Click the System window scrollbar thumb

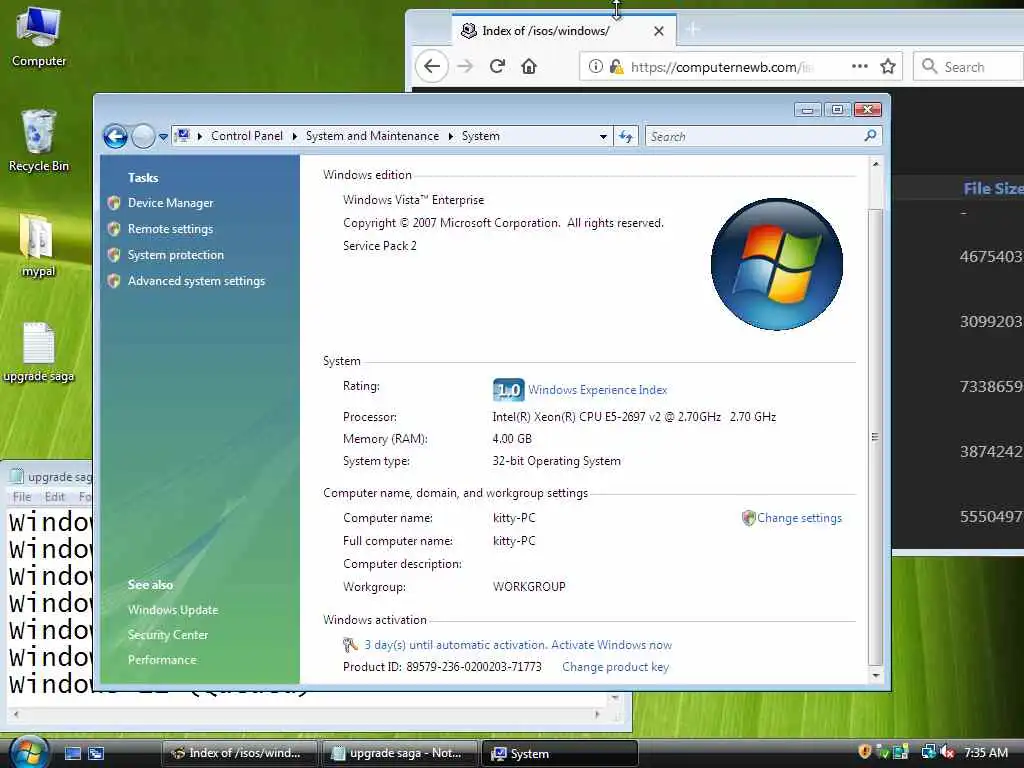coord(875,436)
